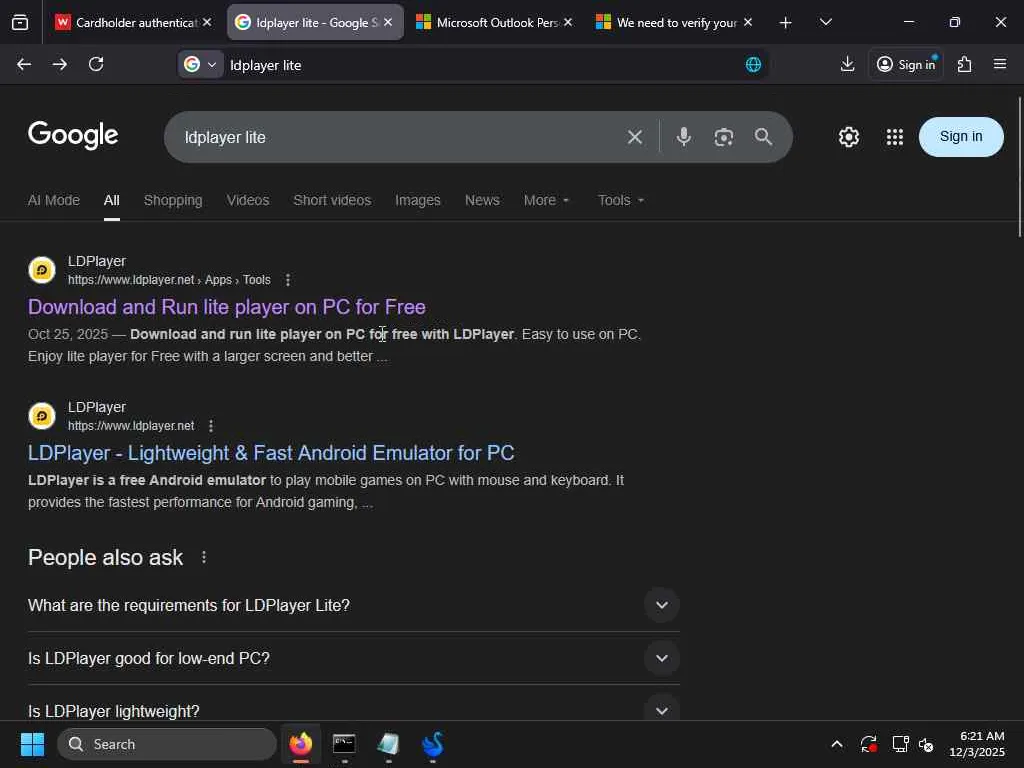Open the translate globe icon in address bar
Image resolution: width=1024 pixels, height=768 pixels.
pos(753,65)
